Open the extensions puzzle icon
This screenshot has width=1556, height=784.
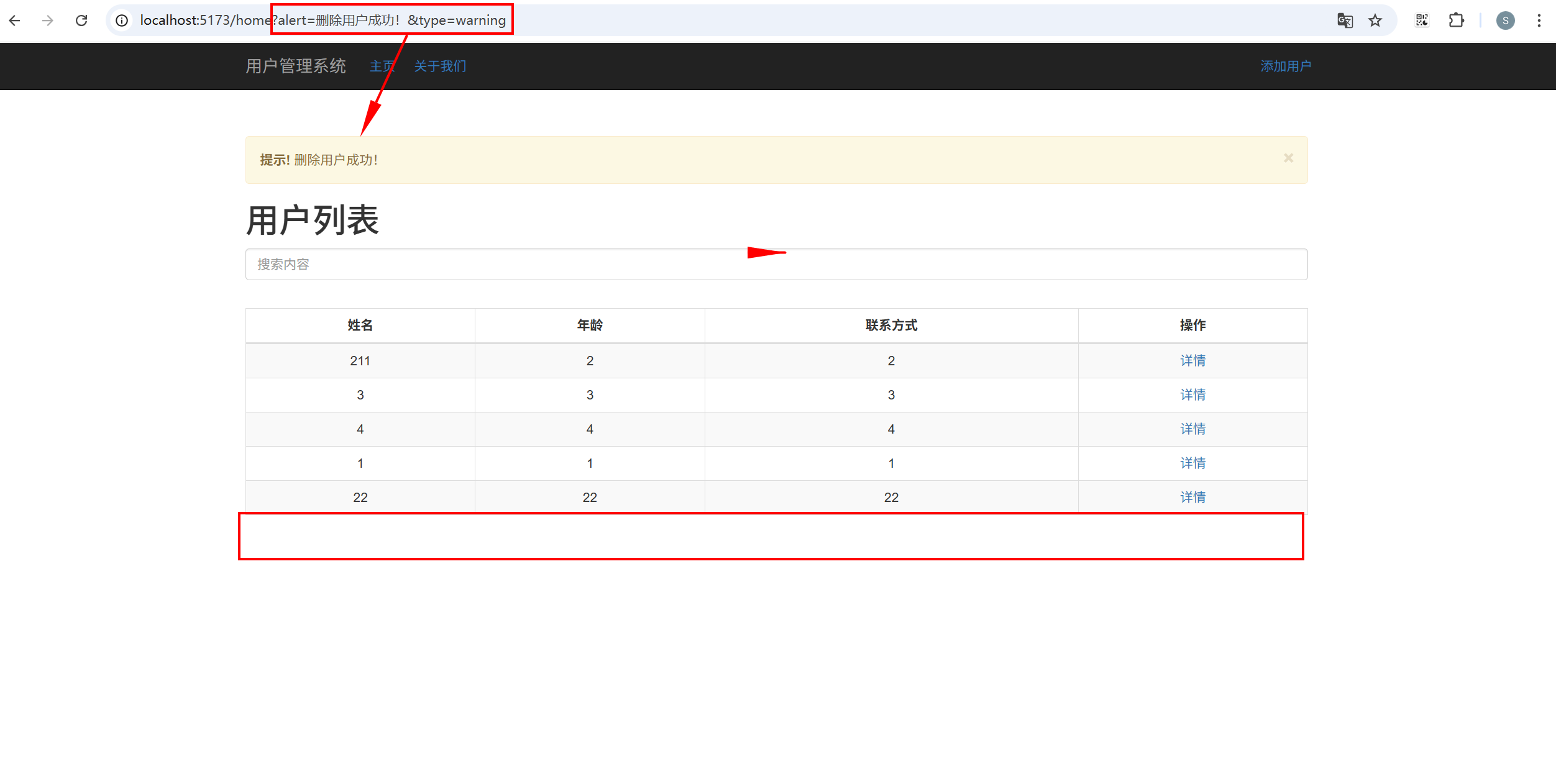(1456, 21)
